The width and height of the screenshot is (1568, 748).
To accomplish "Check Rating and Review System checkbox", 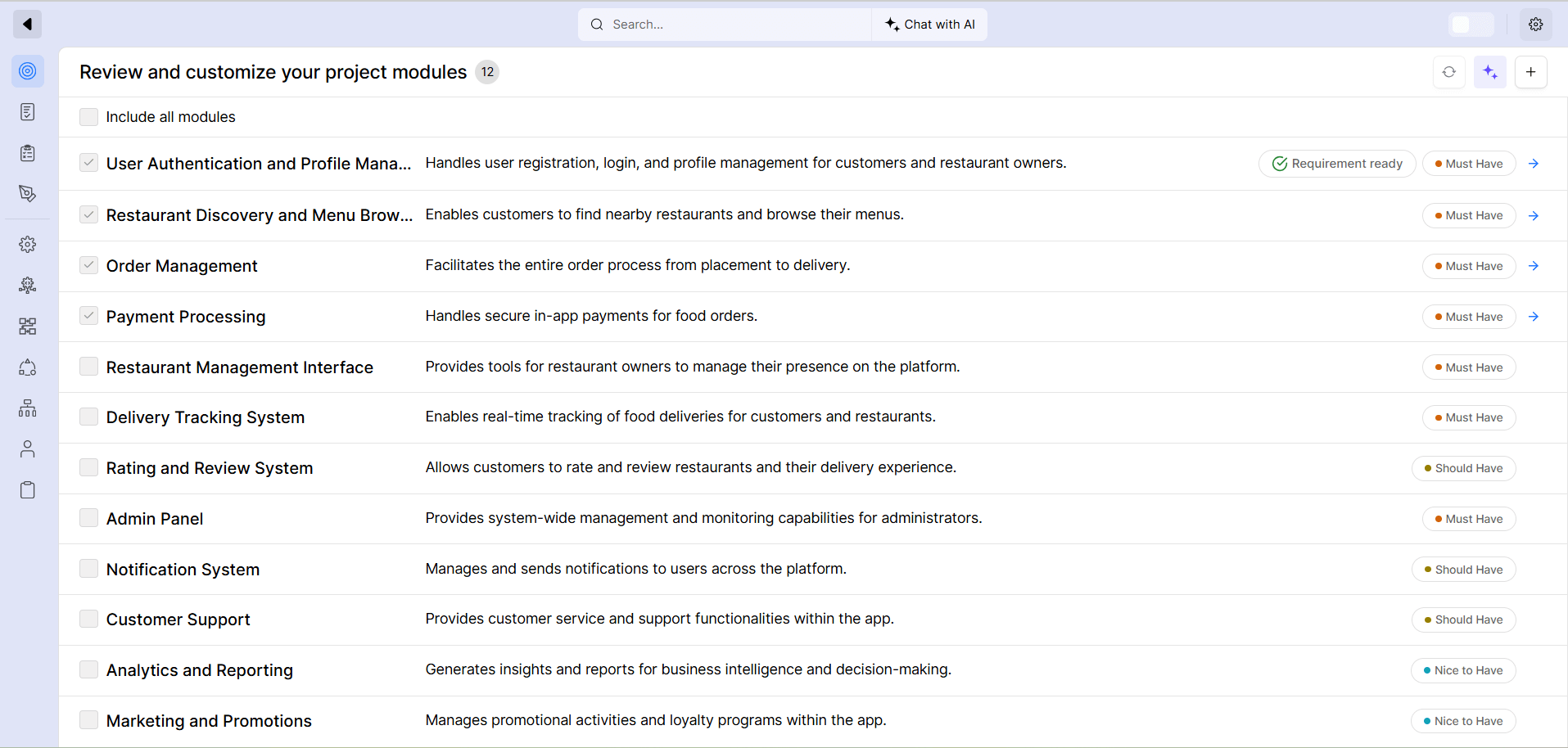I will [88, 467].
